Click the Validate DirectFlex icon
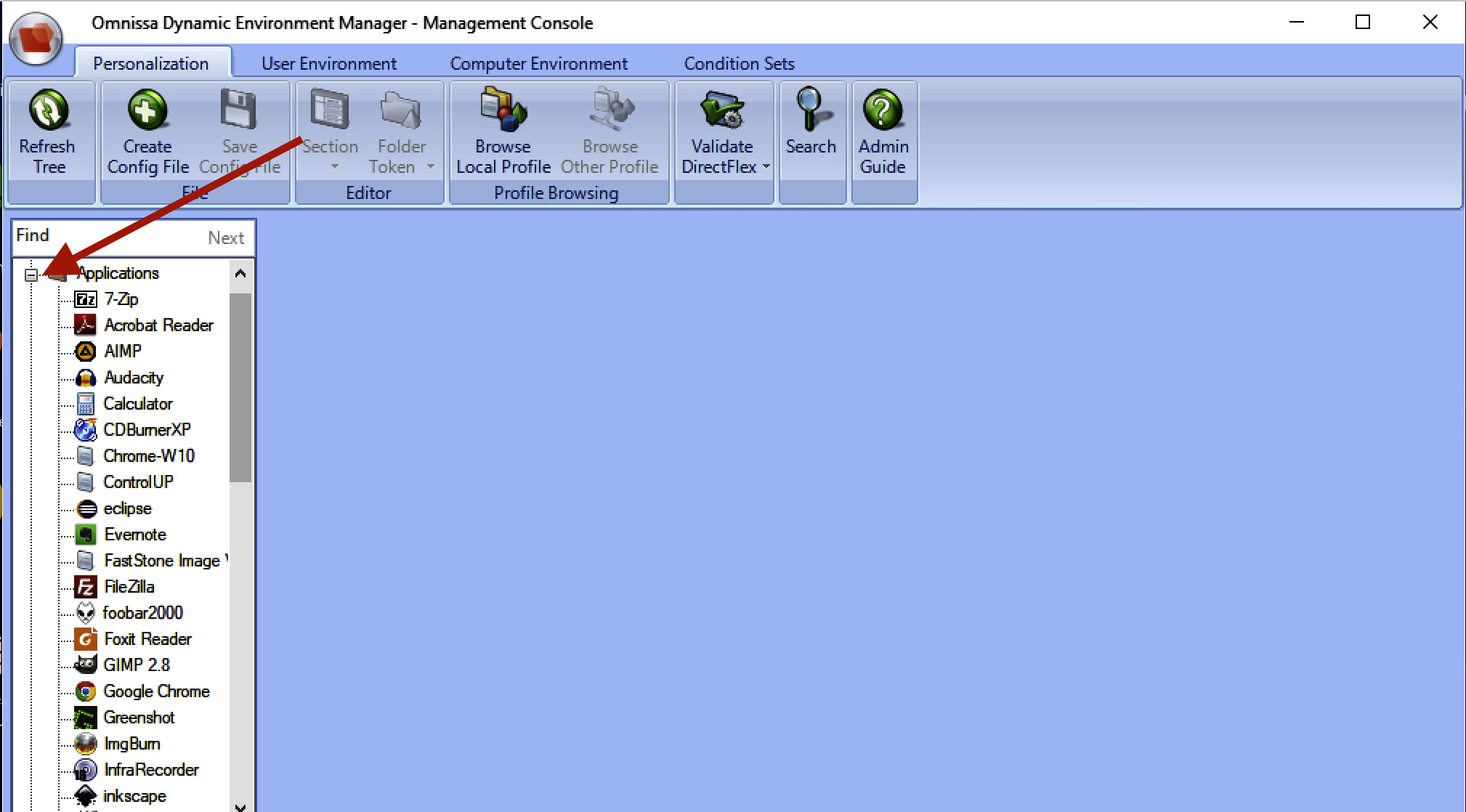Screen dimensions: 1466x812 [x=721, y=110]
